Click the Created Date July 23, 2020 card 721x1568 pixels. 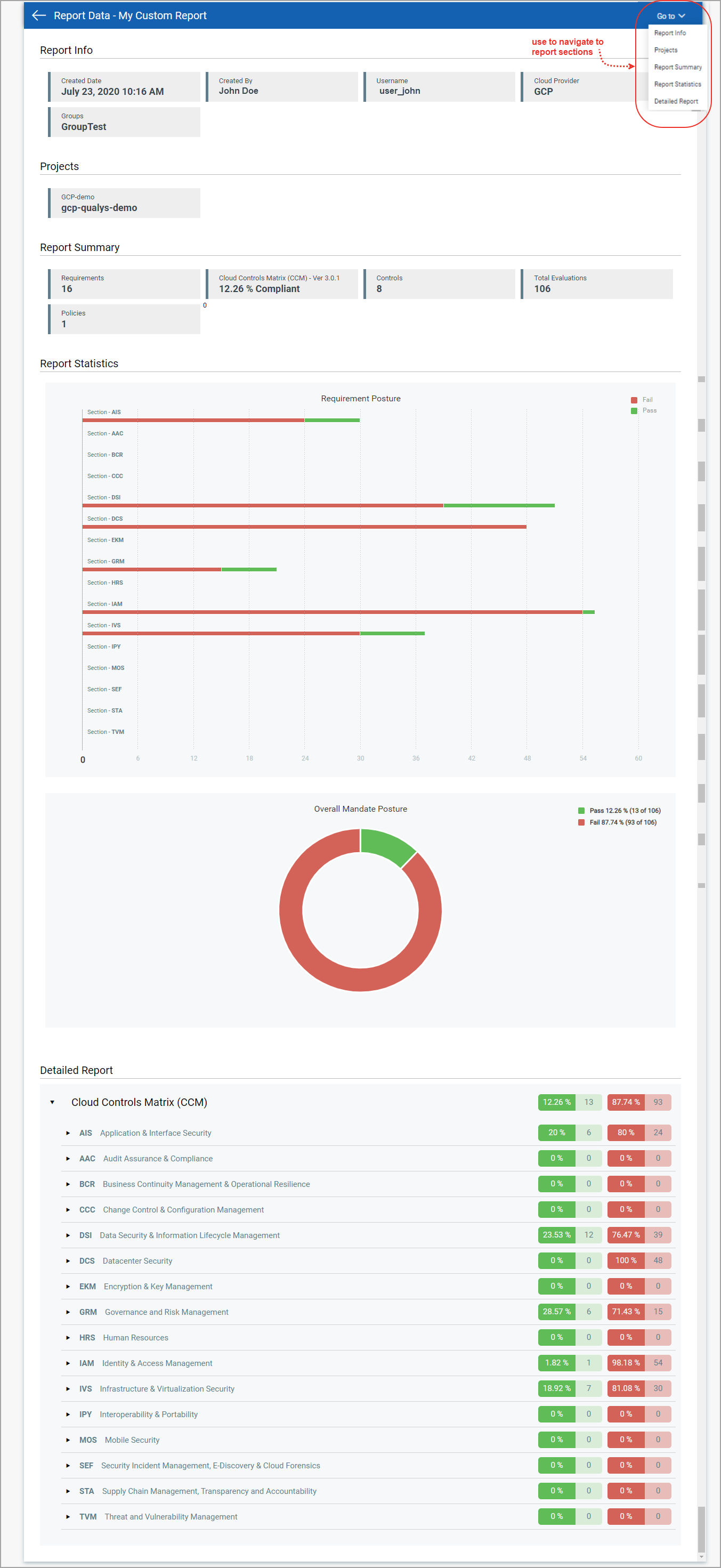coord(124,86)
